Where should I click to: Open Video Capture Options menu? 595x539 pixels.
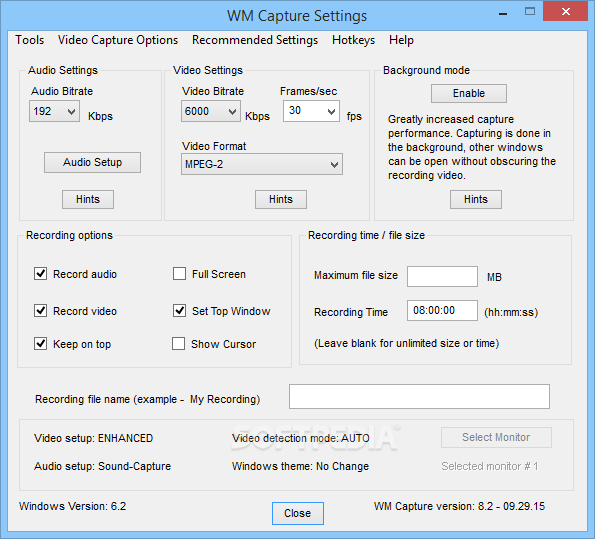(x=118, y=40)
